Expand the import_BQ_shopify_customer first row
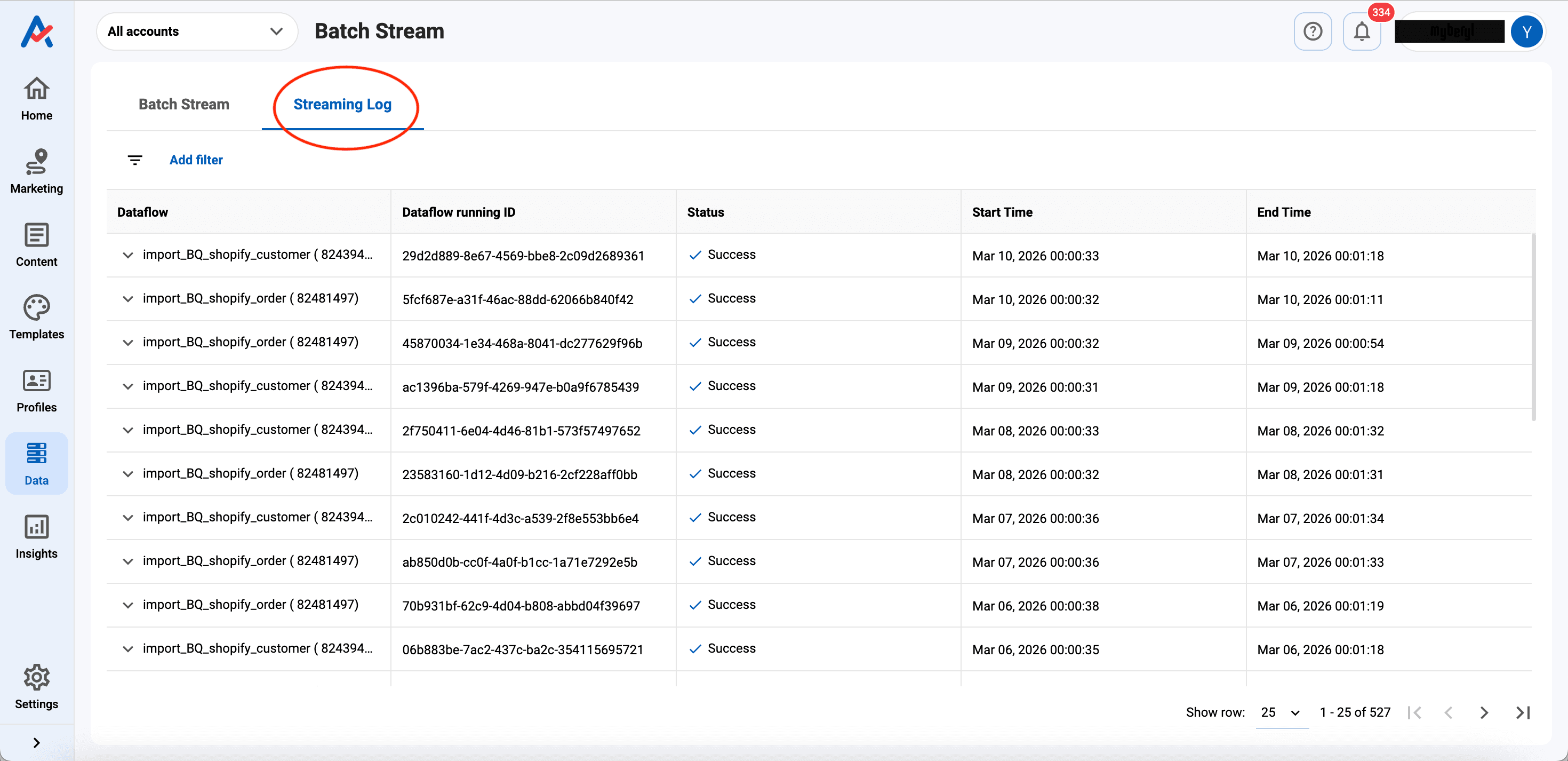The width and height of the screenshot is (1568, 761). coord(128,255)
